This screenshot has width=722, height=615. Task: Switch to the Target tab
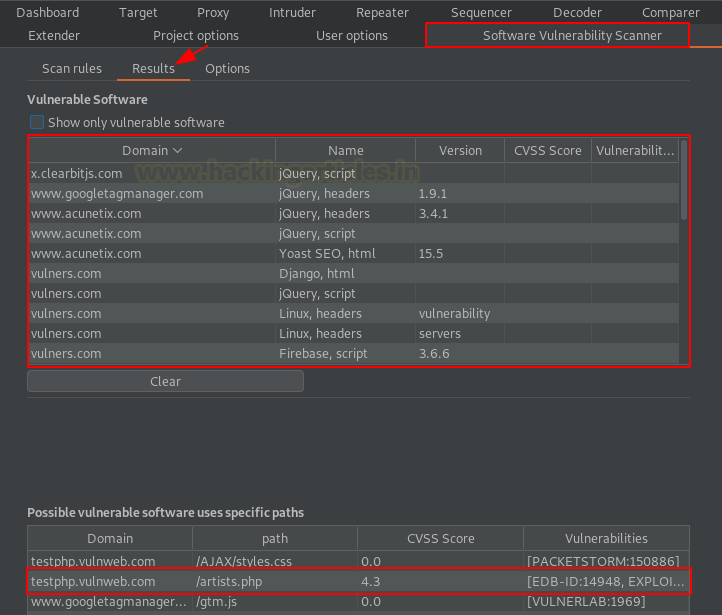pos(138,12)
